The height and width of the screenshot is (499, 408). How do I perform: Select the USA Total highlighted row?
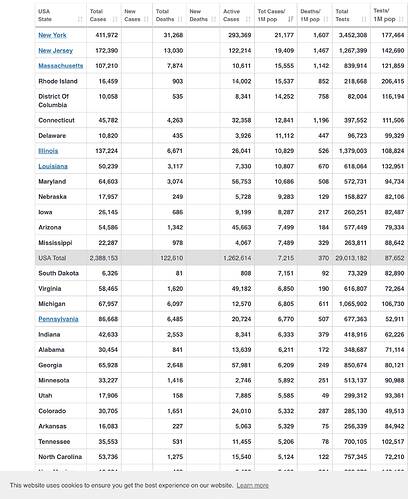tap(221, 258)
